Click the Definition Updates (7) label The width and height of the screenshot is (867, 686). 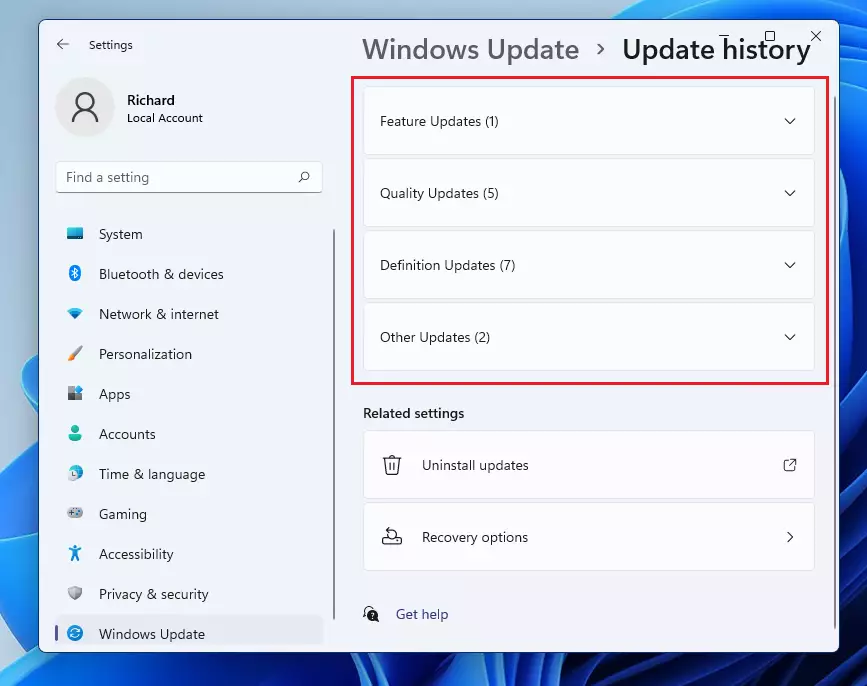(x=447, y=265)
